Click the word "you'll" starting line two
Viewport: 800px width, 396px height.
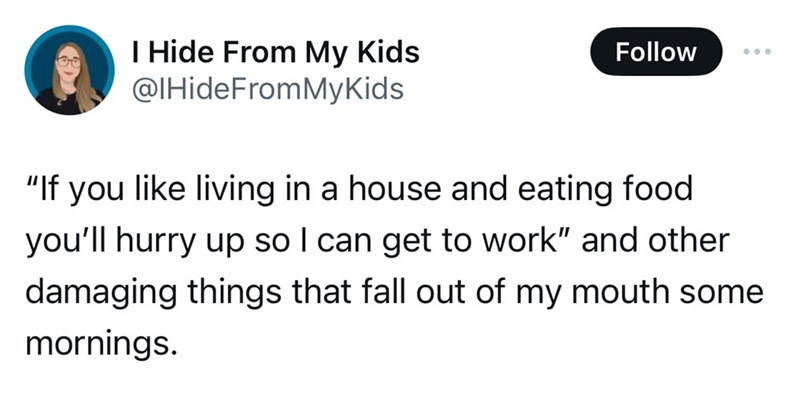click(x=66, y=242)
